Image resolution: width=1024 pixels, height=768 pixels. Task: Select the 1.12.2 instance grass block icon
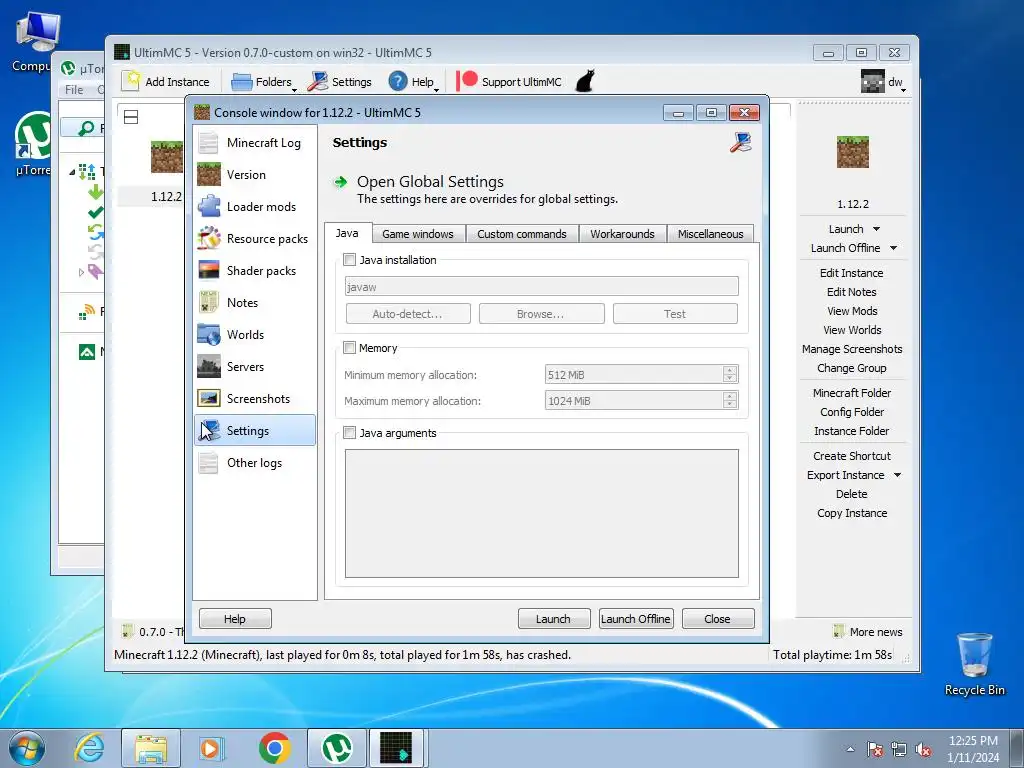pos(167,157)
